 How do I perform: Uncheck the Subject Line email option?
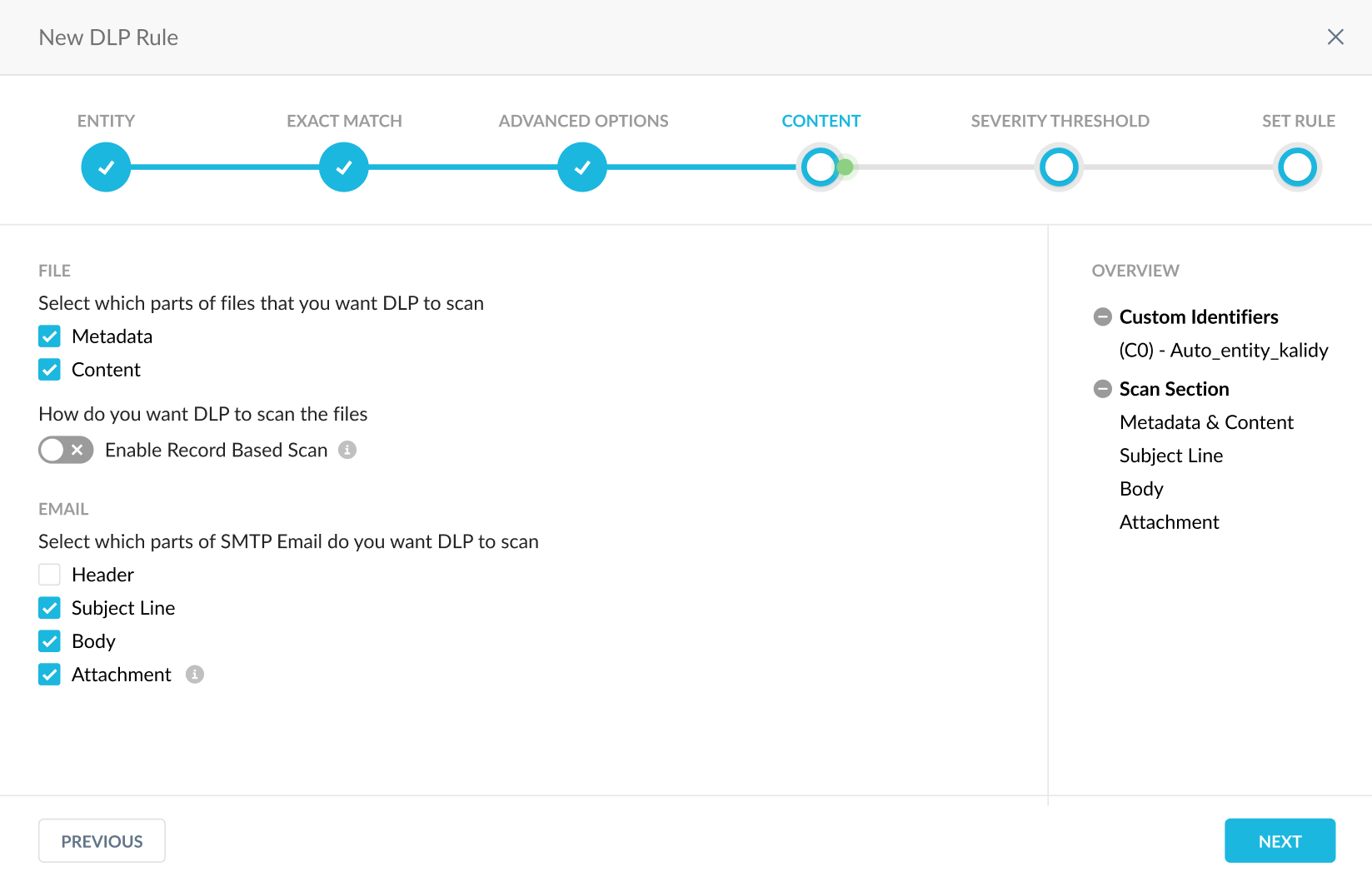pyautogui.click(x=49, y=608)
